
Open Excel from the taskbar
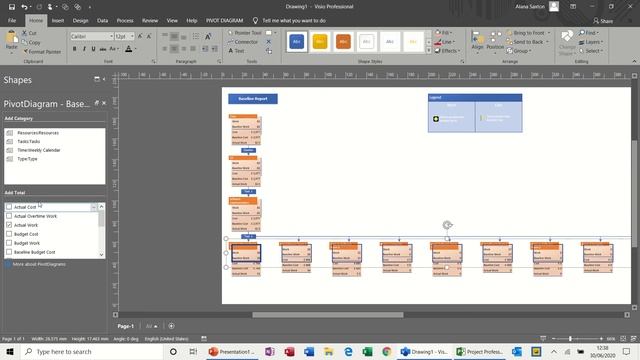367,351
